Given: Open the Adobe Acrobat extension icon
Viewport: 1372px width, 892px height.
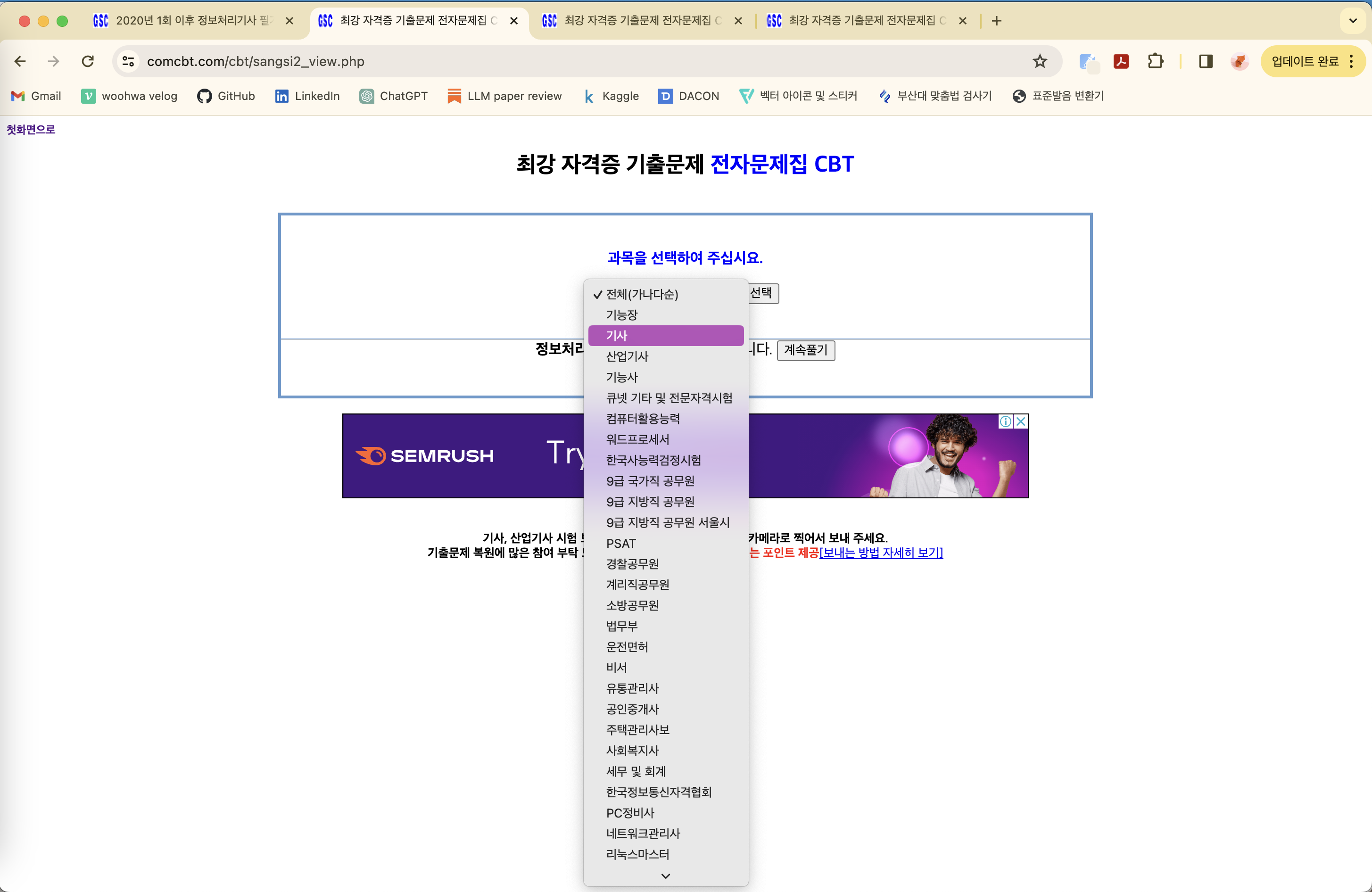Looking at the screenshot, I should [x=1121, y=61].
